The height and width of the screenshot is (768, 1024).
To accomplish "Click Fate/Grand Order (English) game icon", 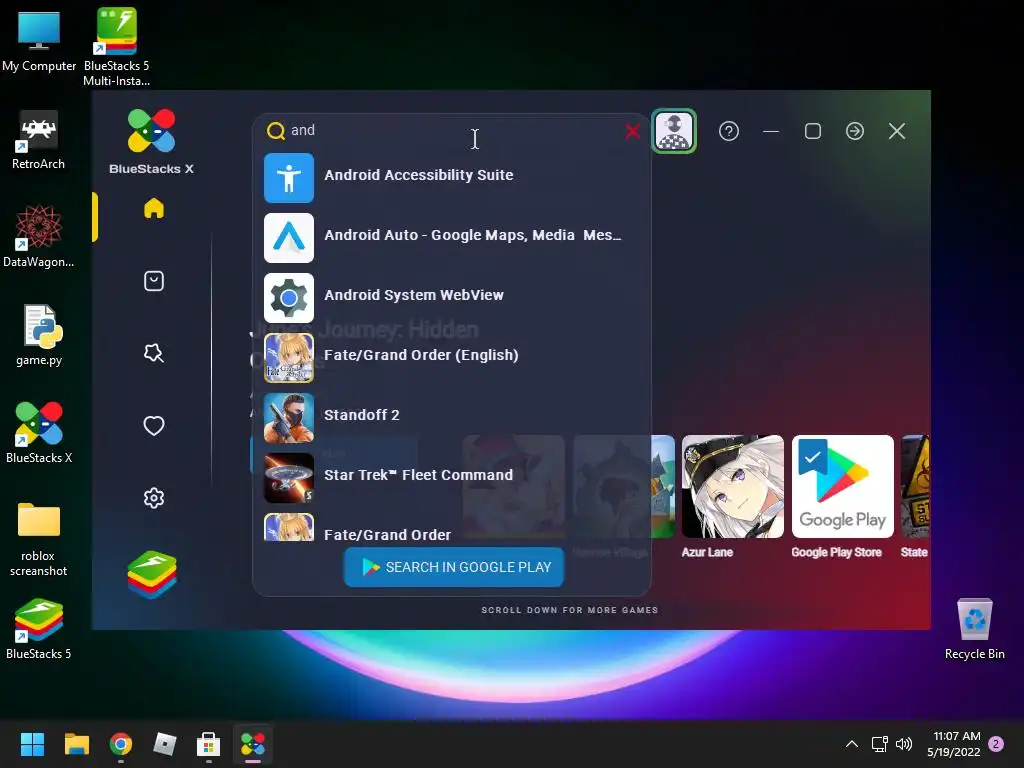I will (289, 358).
